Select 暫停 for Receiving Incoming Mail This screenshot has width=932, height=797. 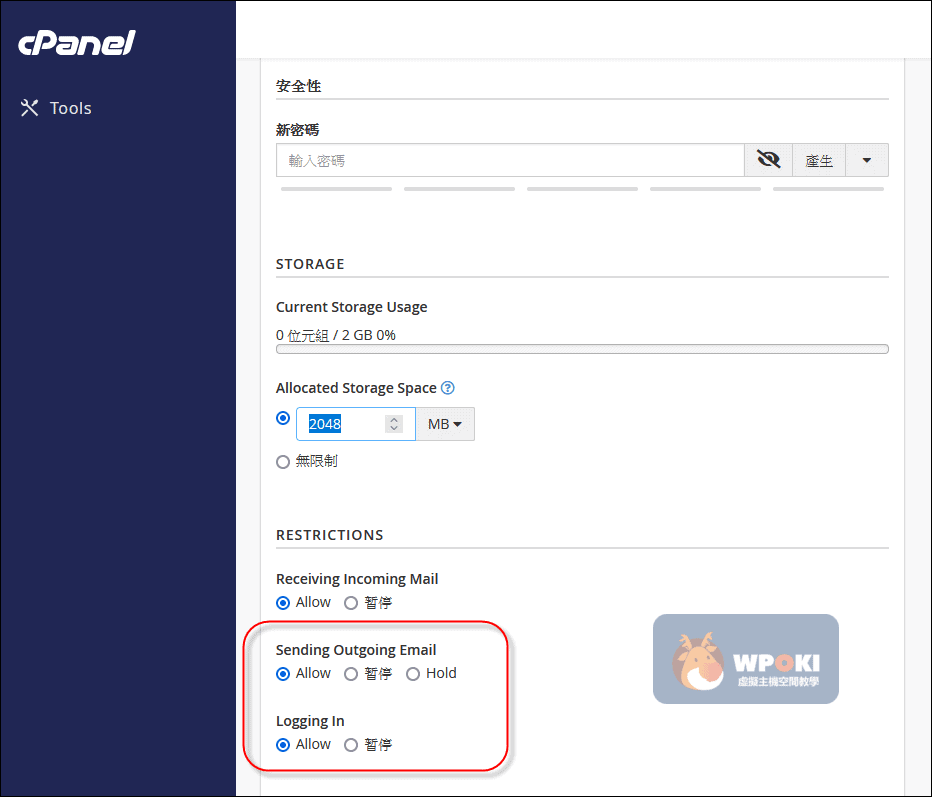click(351, 603)
